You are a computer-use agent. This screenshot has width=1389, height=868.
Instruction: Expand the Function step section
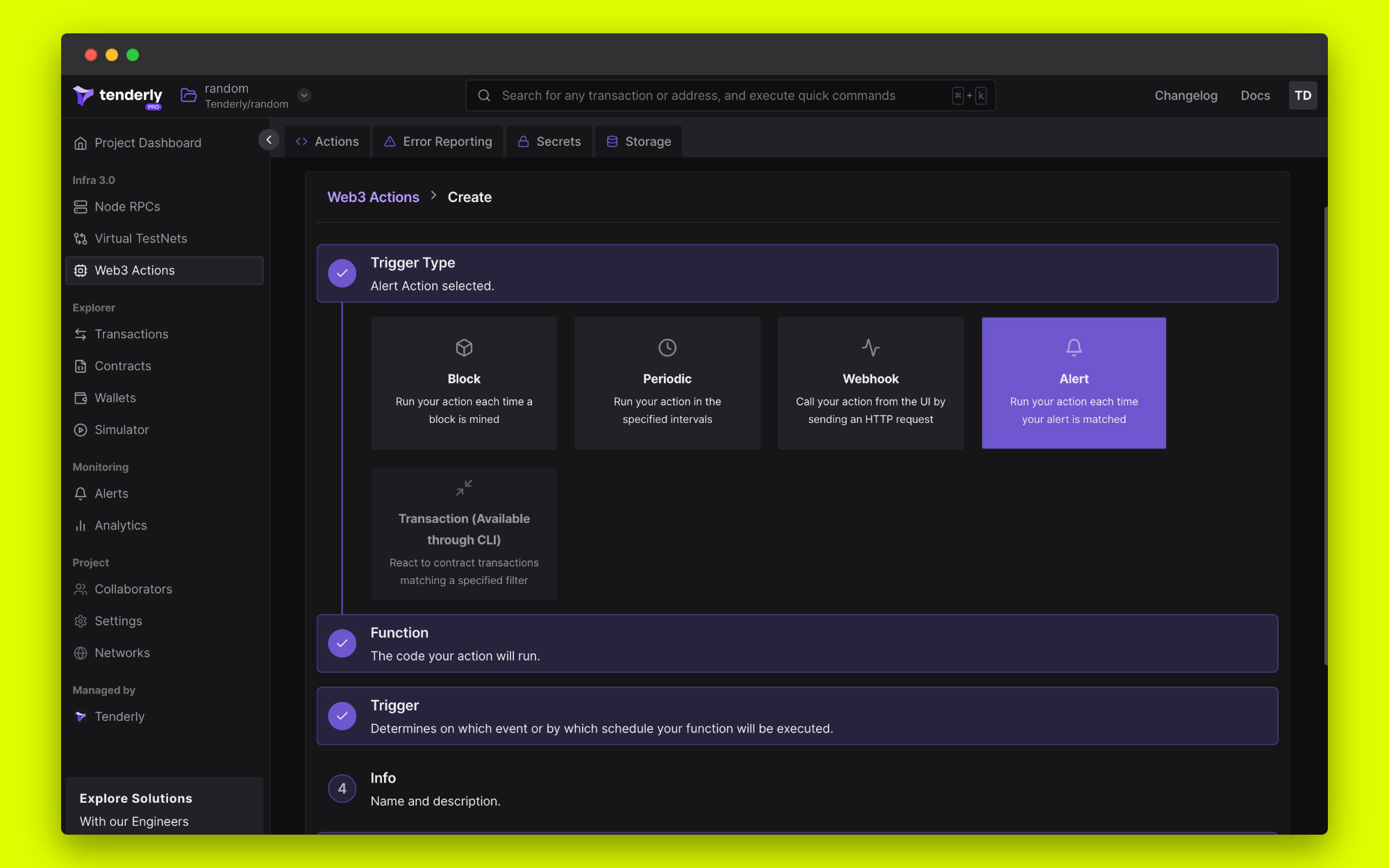pyautogui.click(x=797, y=643)
